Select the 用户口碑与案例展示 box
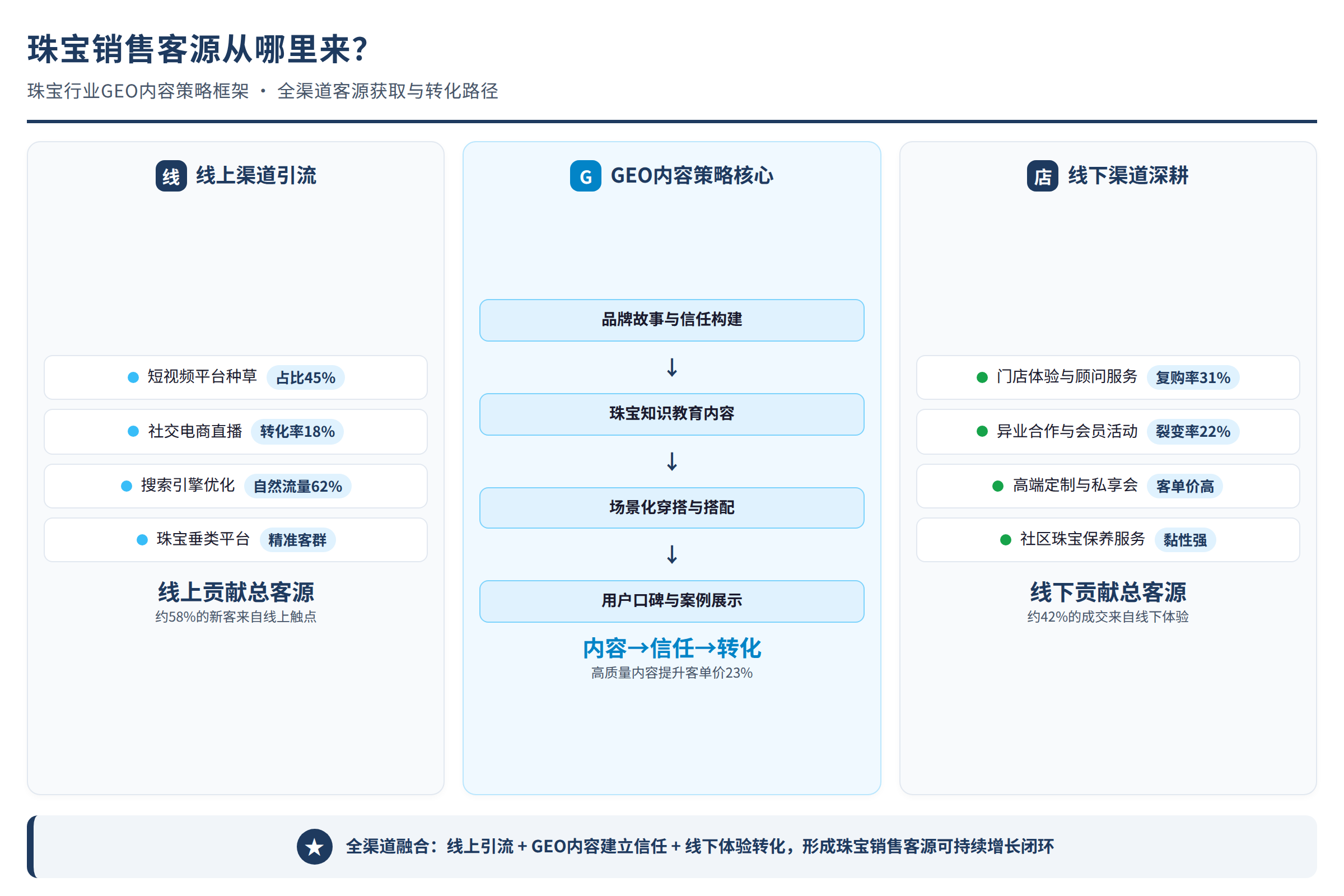 pyautogui.click(x=671, y=601)
